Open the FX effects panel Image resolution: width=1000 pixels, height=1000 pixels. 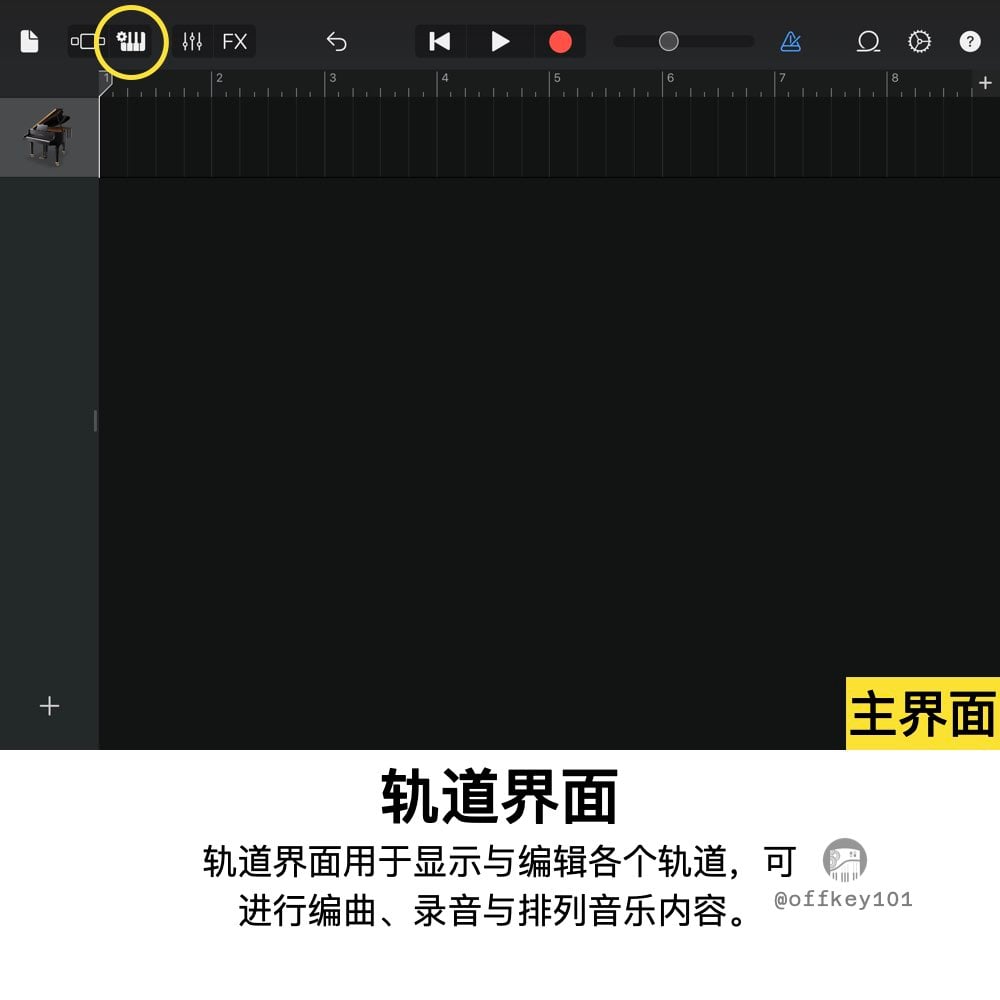(x=236, y=41)
